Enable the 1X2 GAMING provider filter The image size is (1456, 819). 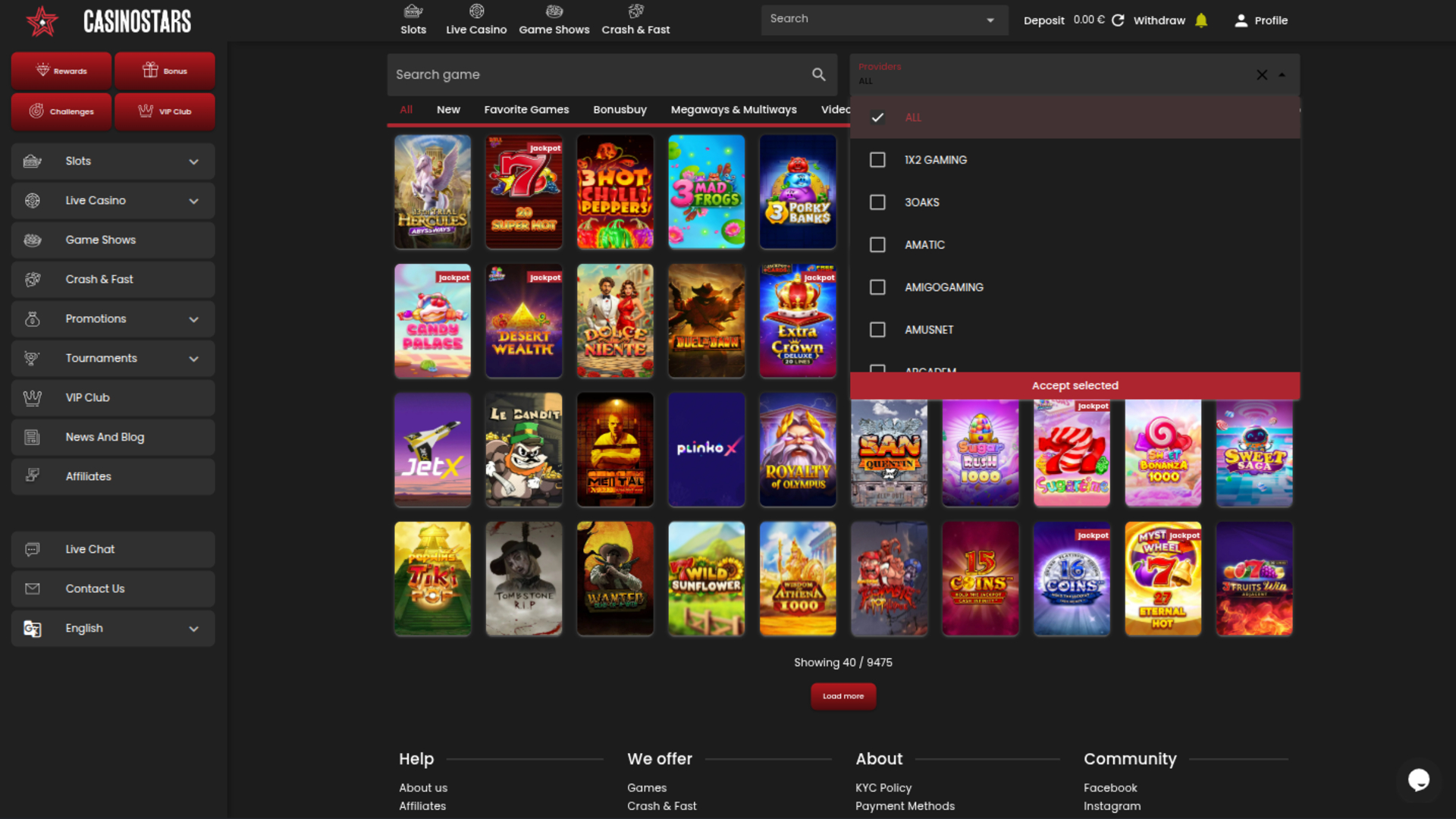coord(877,159)
